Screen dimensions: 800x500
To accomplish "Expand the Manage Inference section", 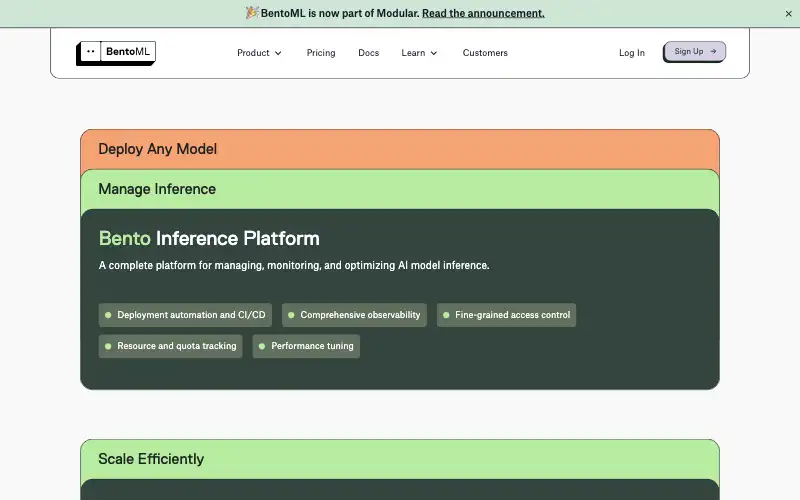I will click(x=399, y=189).
